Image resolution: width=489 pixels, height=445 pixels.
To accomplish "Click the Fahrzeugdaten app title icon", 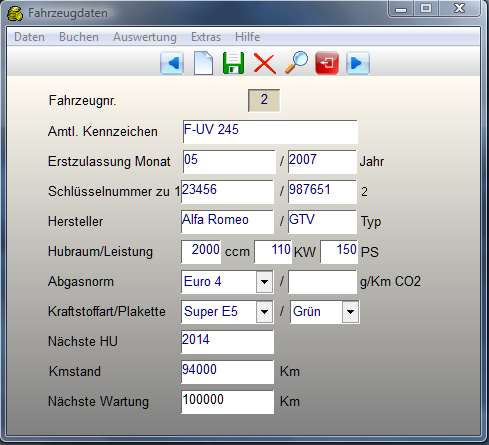I will coord(15,13).
